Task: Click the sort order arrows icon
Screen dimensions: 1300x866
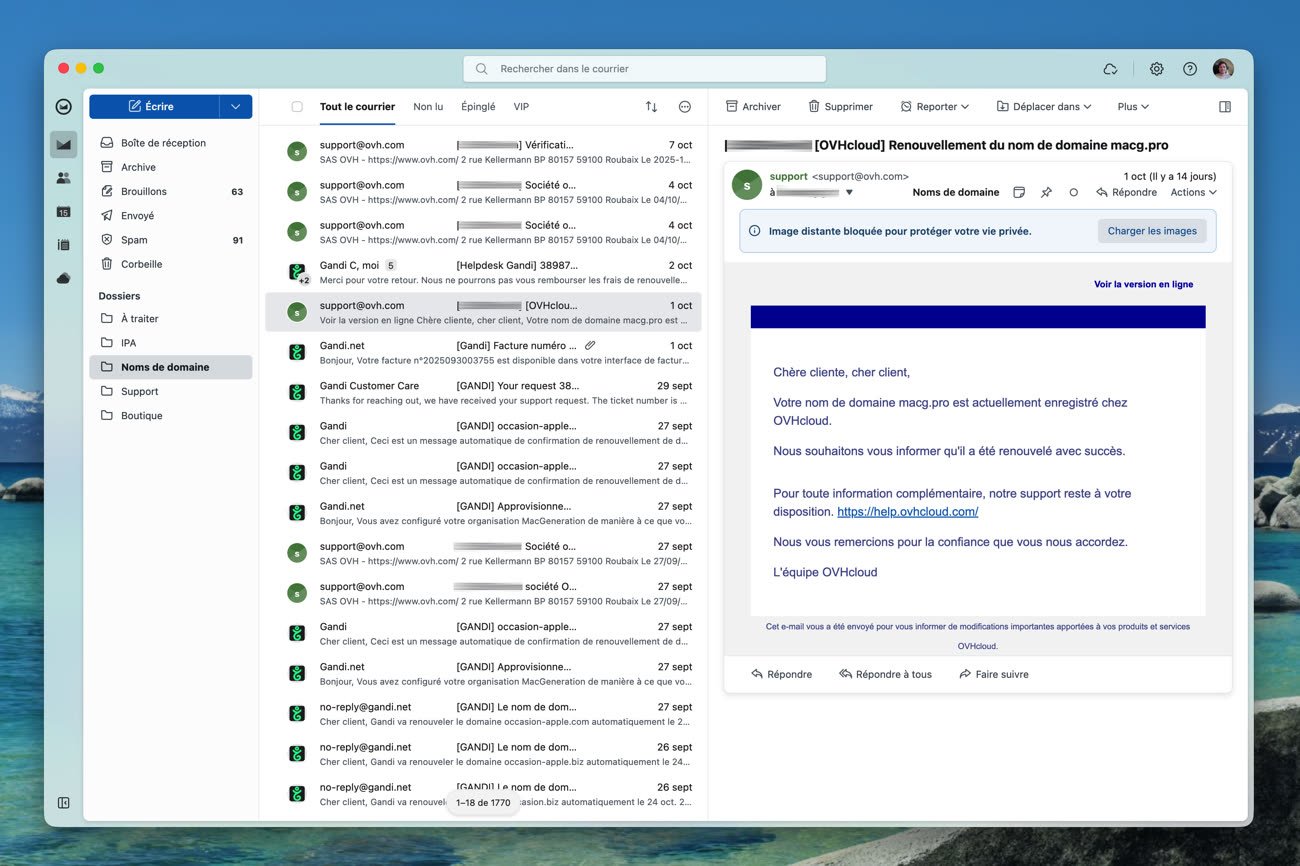Action: [x=651, y=107]
